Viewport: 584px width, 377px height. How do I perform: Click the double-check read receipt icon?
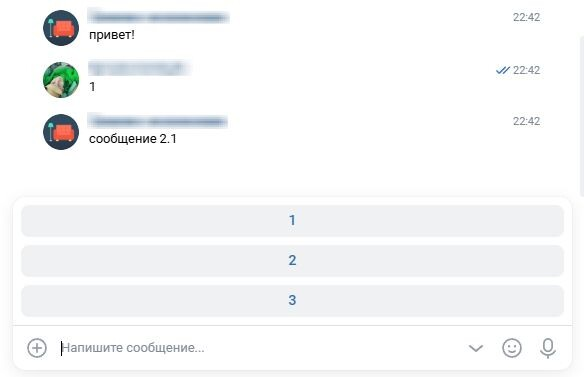pyautogui.click(x=503, y=70)
